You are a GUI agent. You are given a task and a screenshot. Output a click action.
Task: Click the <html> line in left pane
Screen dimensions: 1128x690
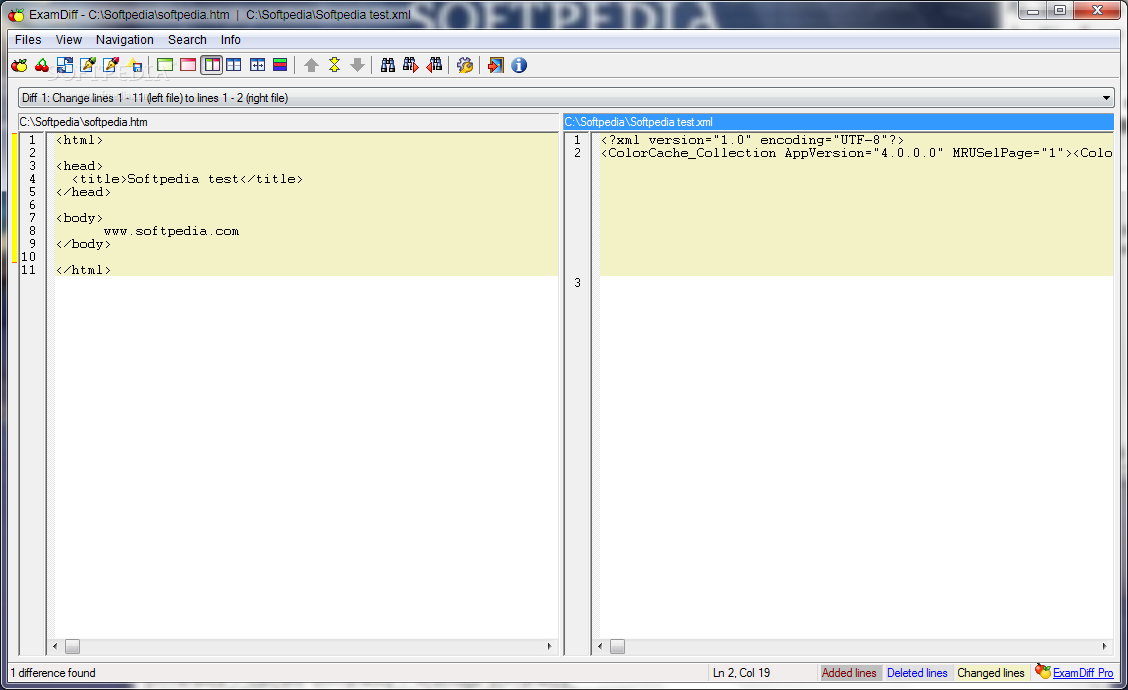pyautogui.click(x=79, y=140)
